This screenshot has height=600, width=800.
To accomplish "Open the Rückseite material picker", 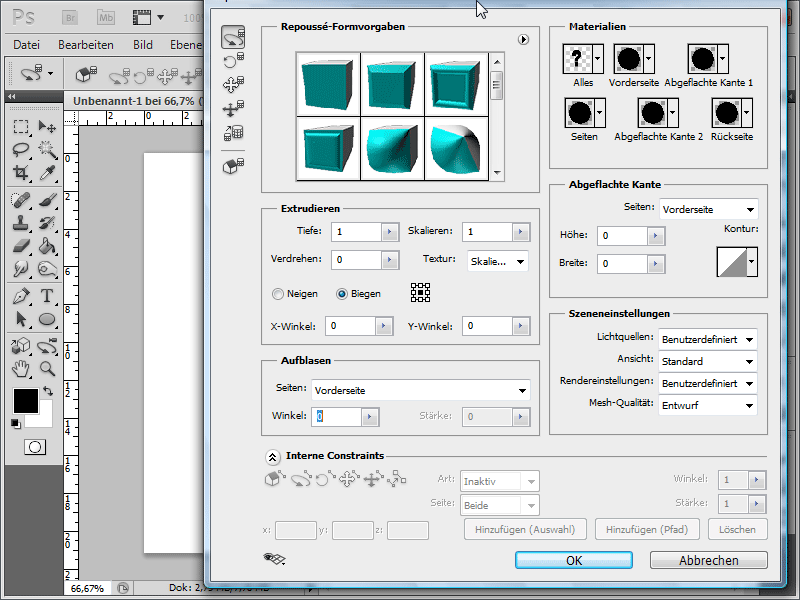I will click(732, 113).
